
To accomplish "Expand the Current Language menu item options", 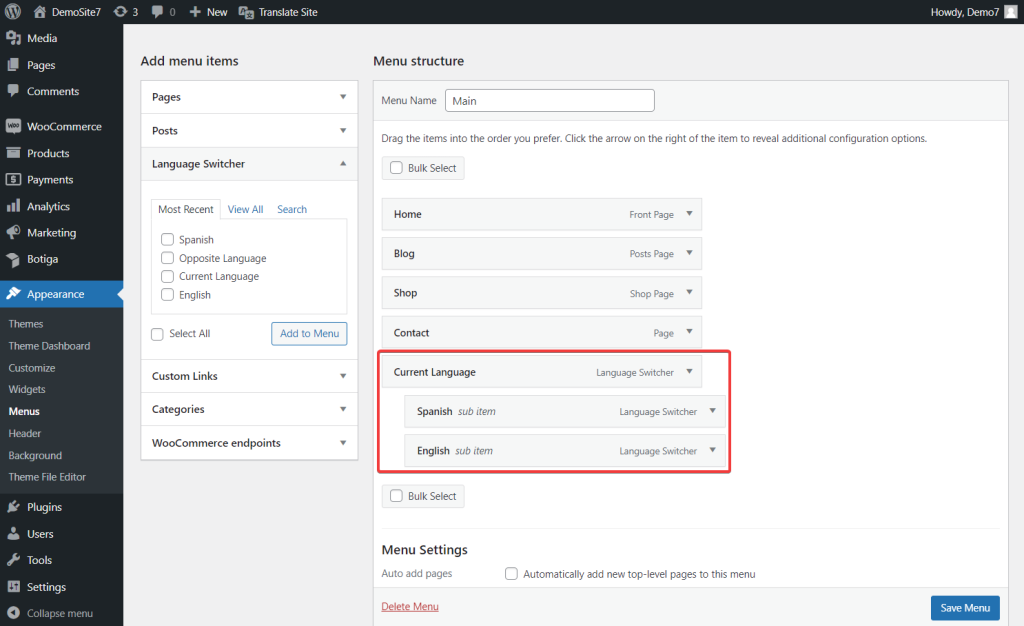I will coord(689,371).
